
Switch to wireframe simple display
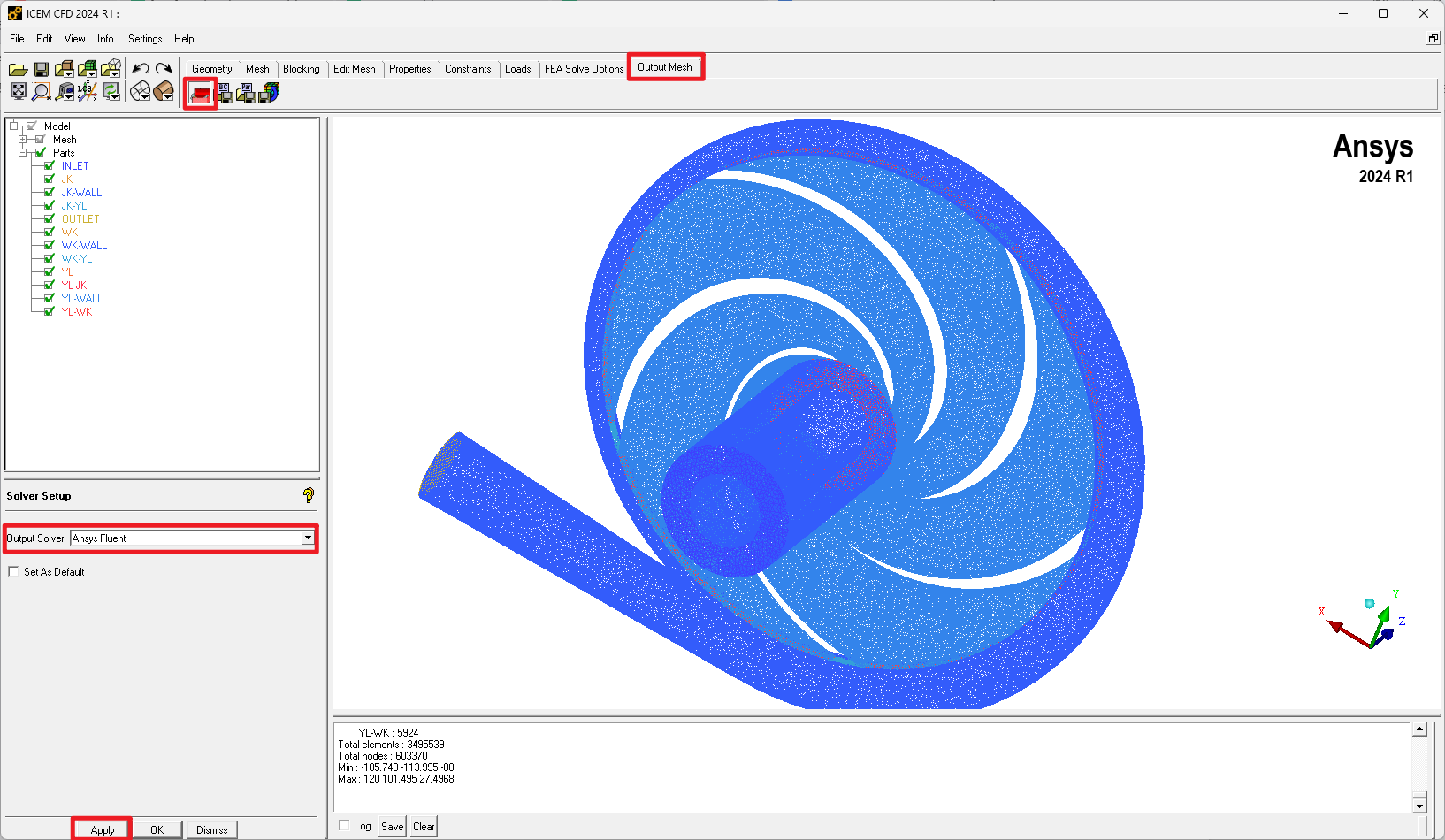click(140, 91)
